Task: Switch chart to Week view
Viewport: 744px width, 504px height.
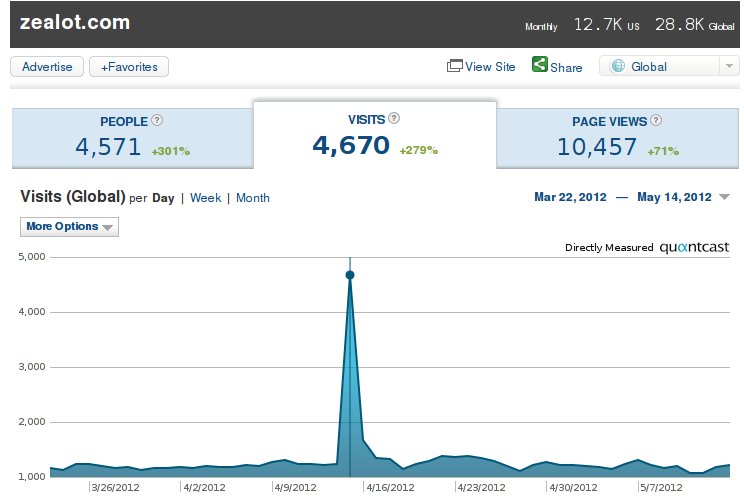Action: 205,197
